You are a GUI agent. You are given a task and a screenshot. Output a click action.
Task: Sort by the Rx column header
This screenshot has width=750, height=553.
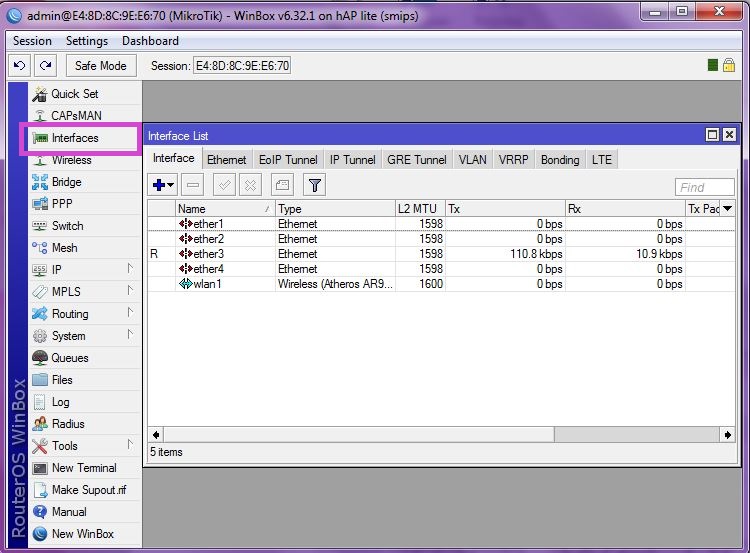[x=625, y=209]
